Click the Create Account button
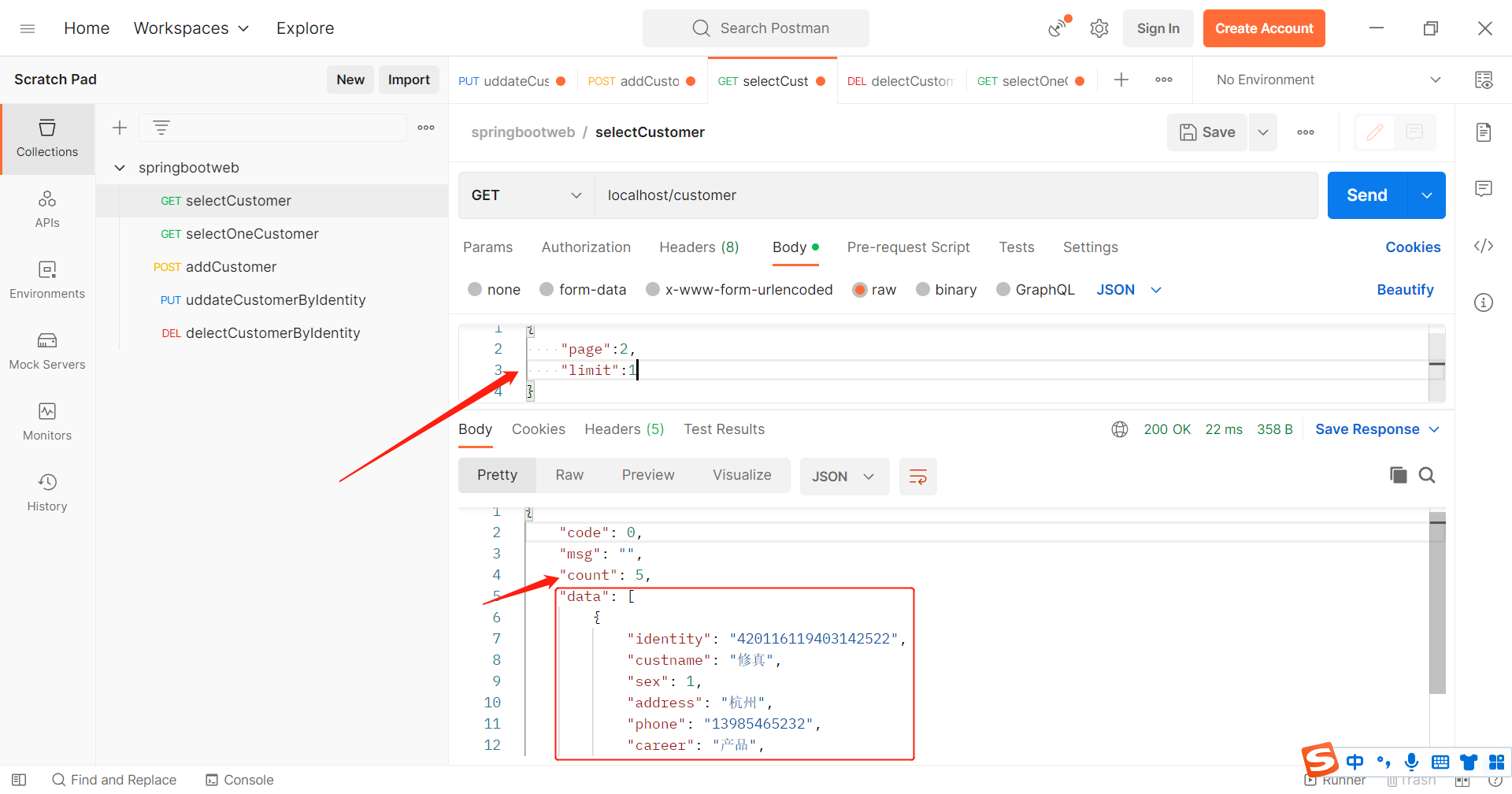 pyautogui.click(x=1264, y=28)
